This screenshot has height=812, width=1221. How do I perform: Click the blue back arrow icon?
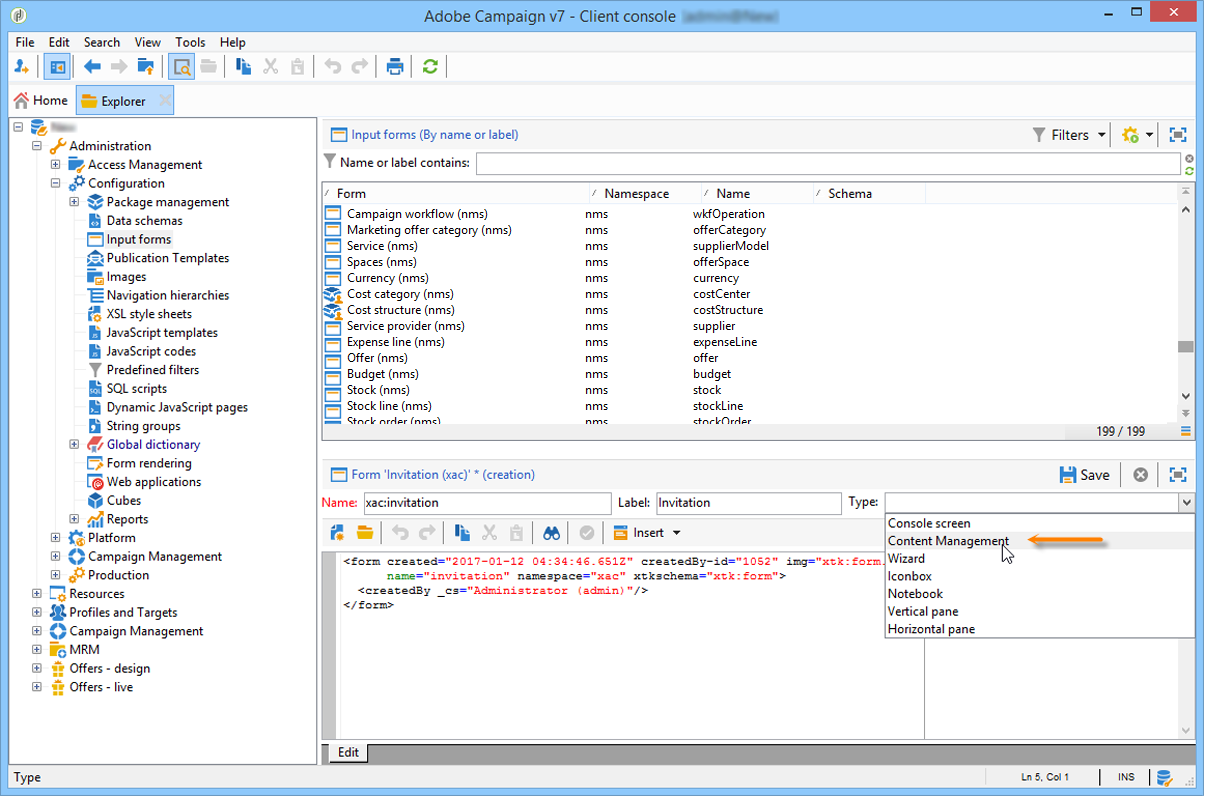point(92,67)
